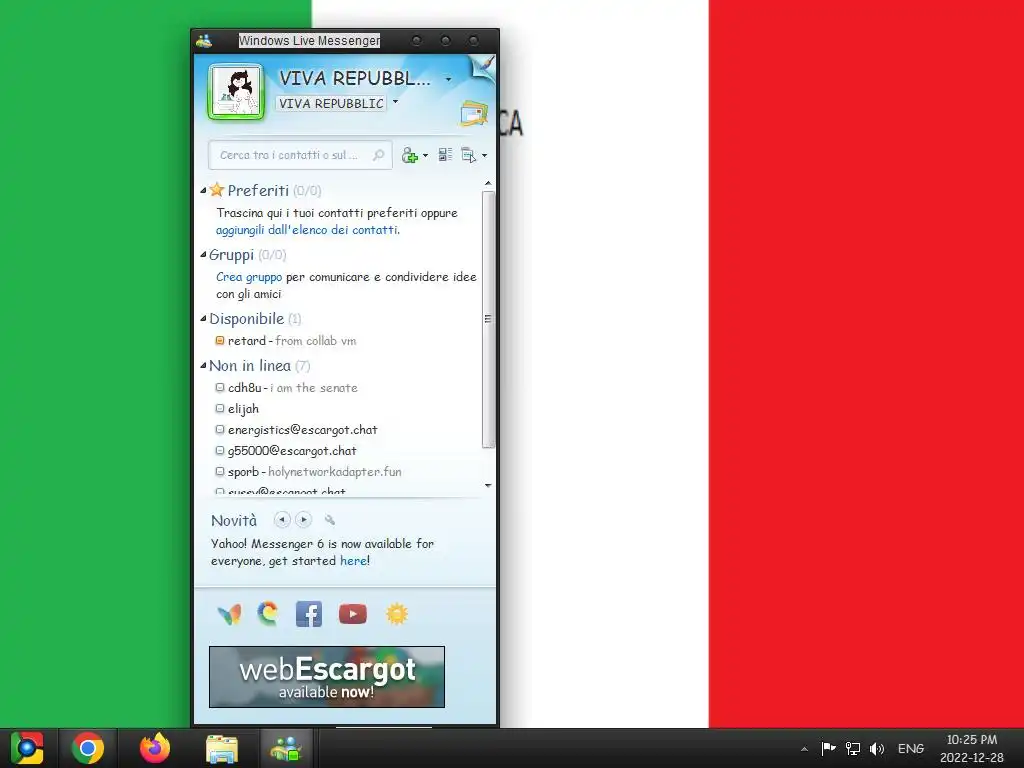The width and height of the screenshot is (1024, 768).
Task: Show the next Novità item
Action: 303,520
